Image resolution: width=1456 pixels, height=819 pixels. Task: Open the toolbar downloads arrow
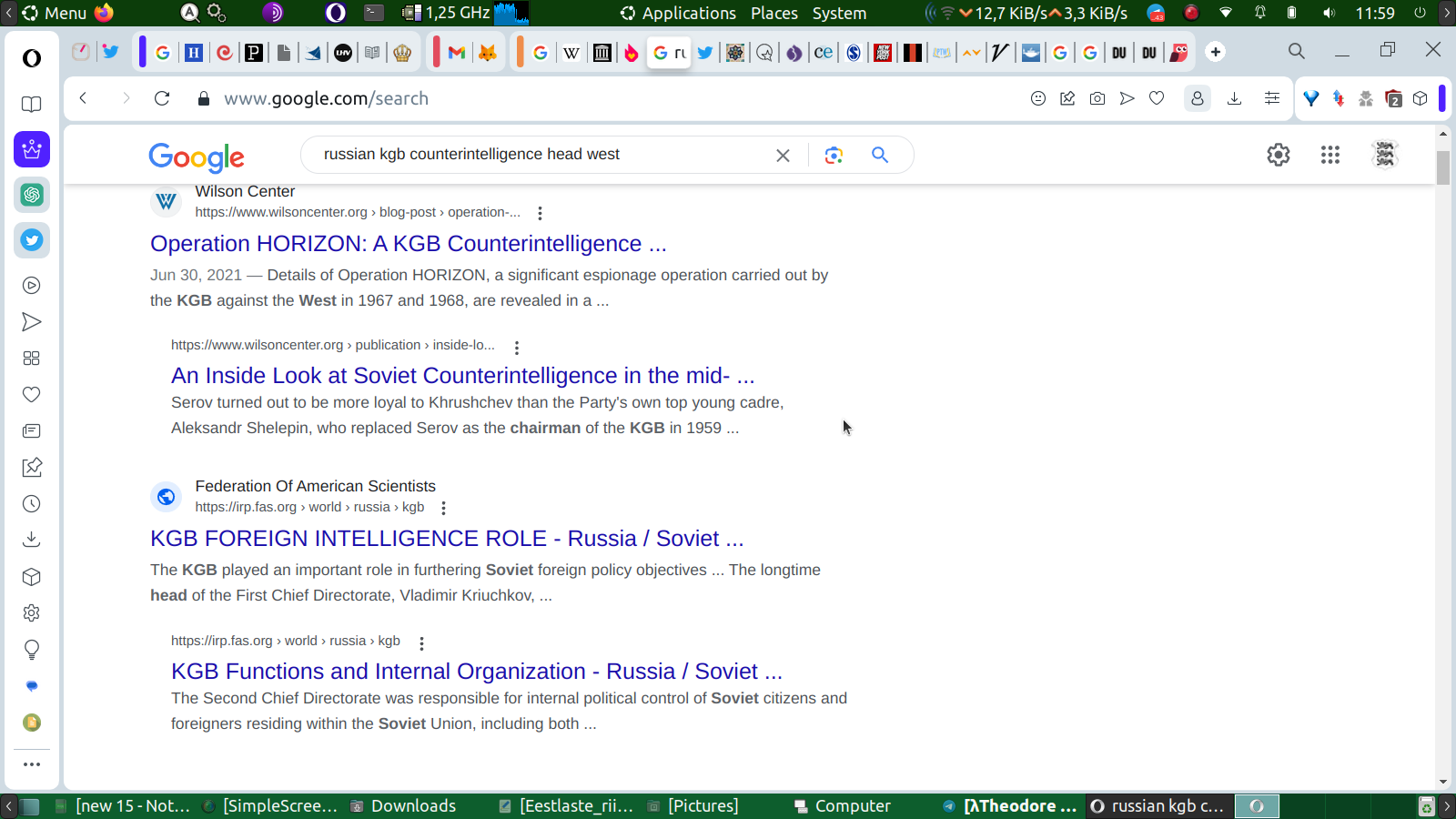(x=1235, y=98)
